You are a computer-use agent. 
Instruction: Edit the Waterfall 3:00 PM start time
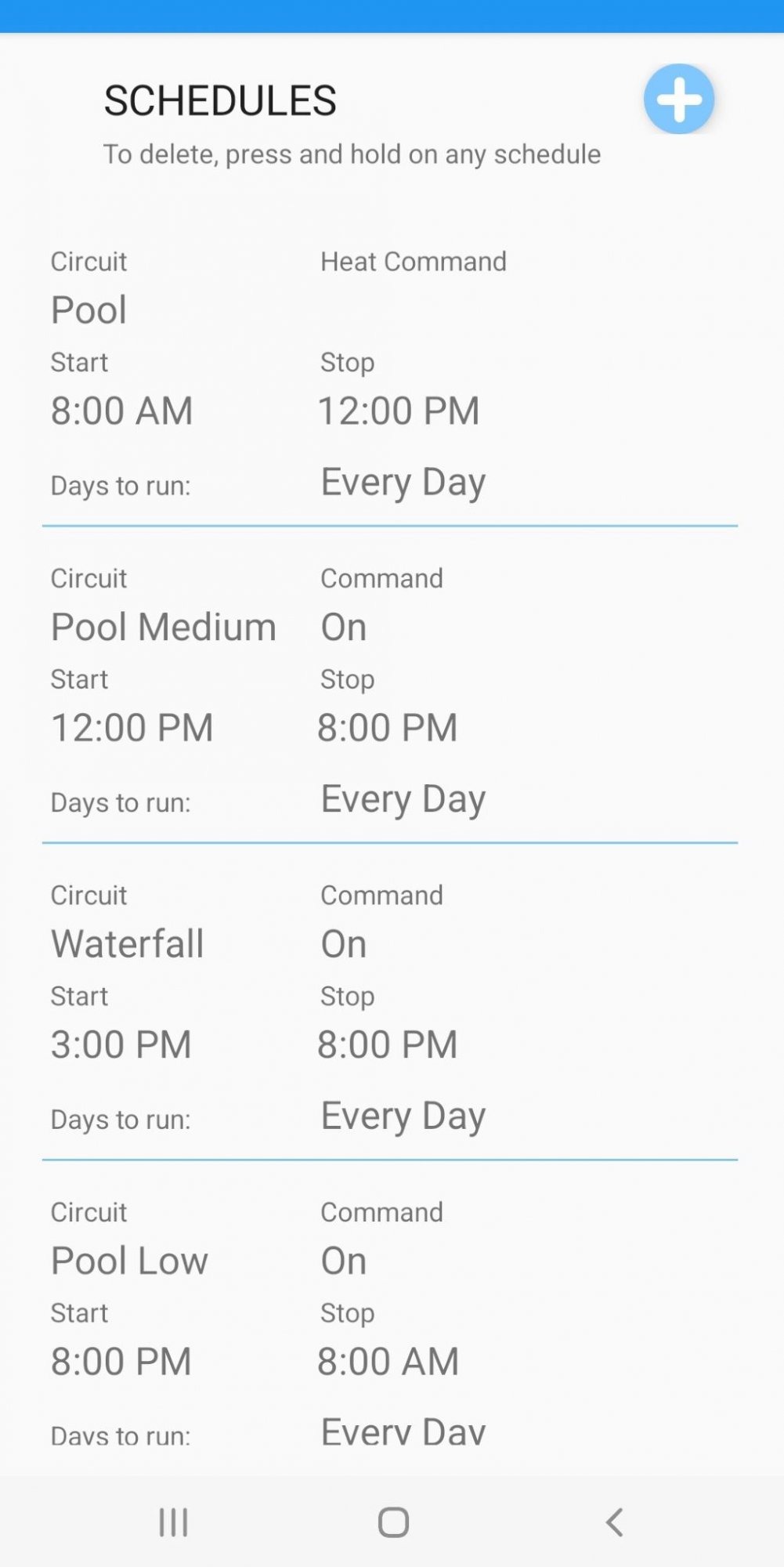(121, 1044)
